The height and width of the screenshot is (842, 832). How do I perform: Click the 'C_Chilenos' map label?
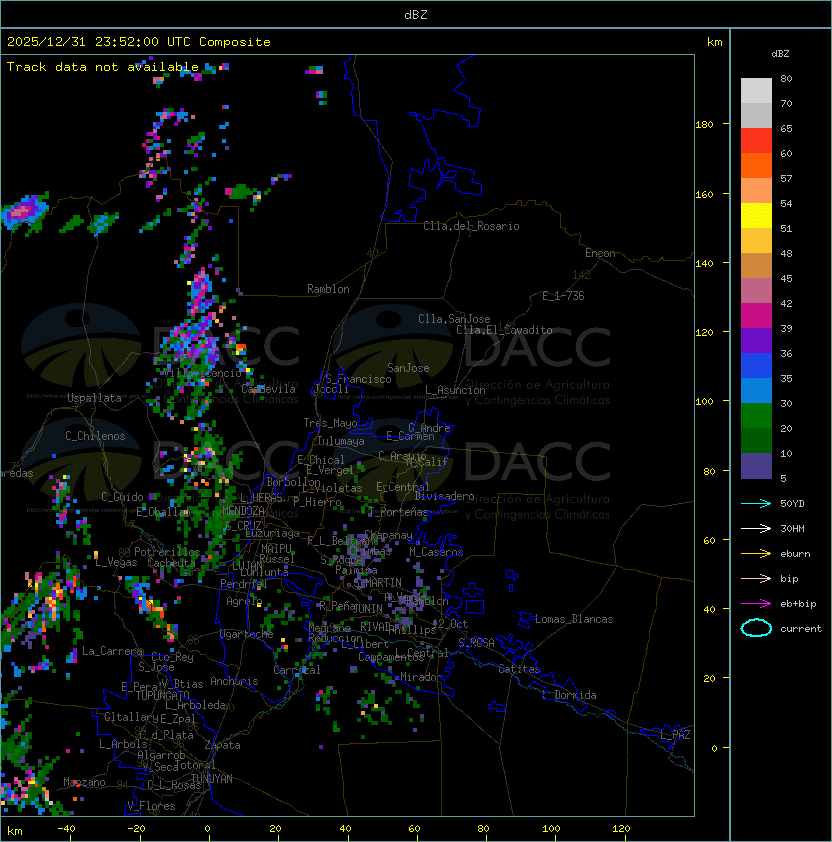click(95, 436)
